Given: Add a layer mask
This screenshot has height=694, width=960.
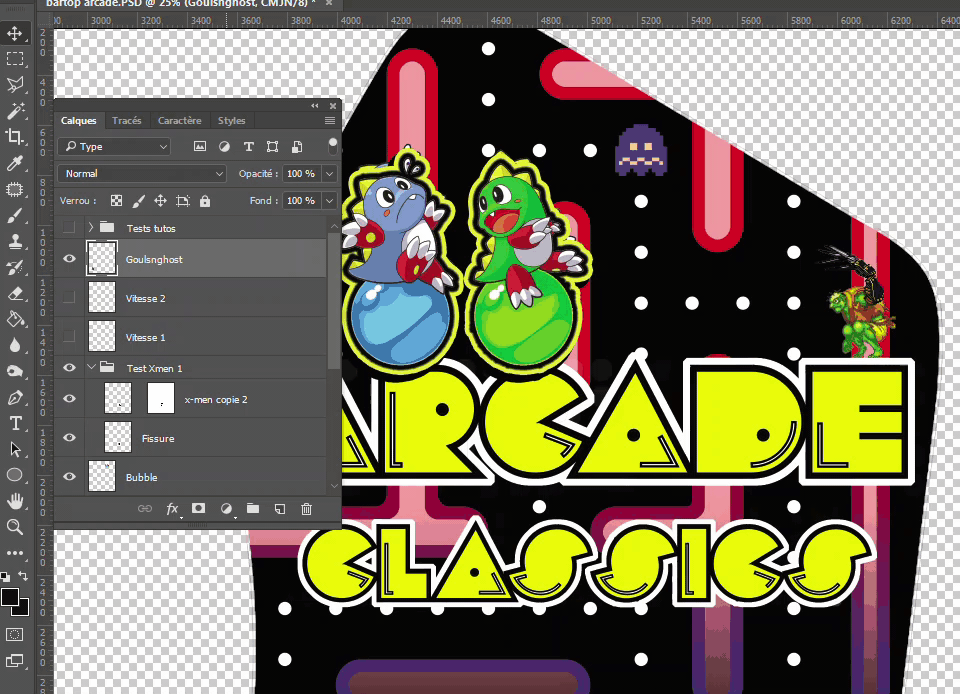Looking at the screenshot, I should coord(198,509).
